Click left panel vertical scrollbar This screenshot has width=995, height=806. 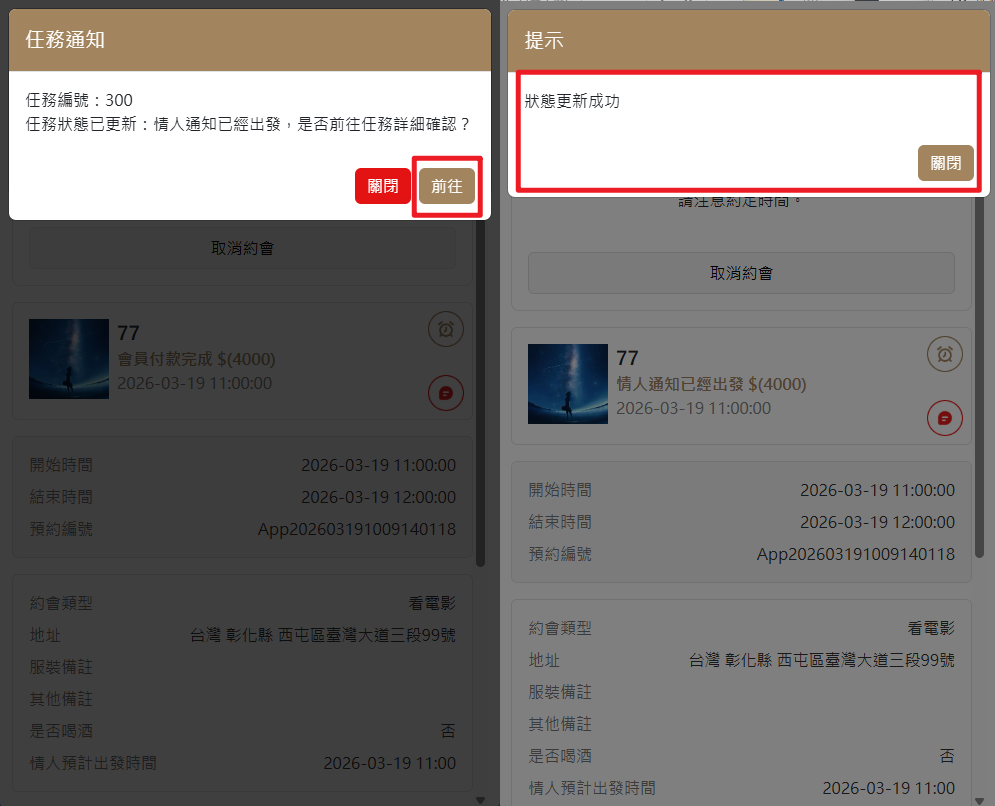[x=480, y=393]
